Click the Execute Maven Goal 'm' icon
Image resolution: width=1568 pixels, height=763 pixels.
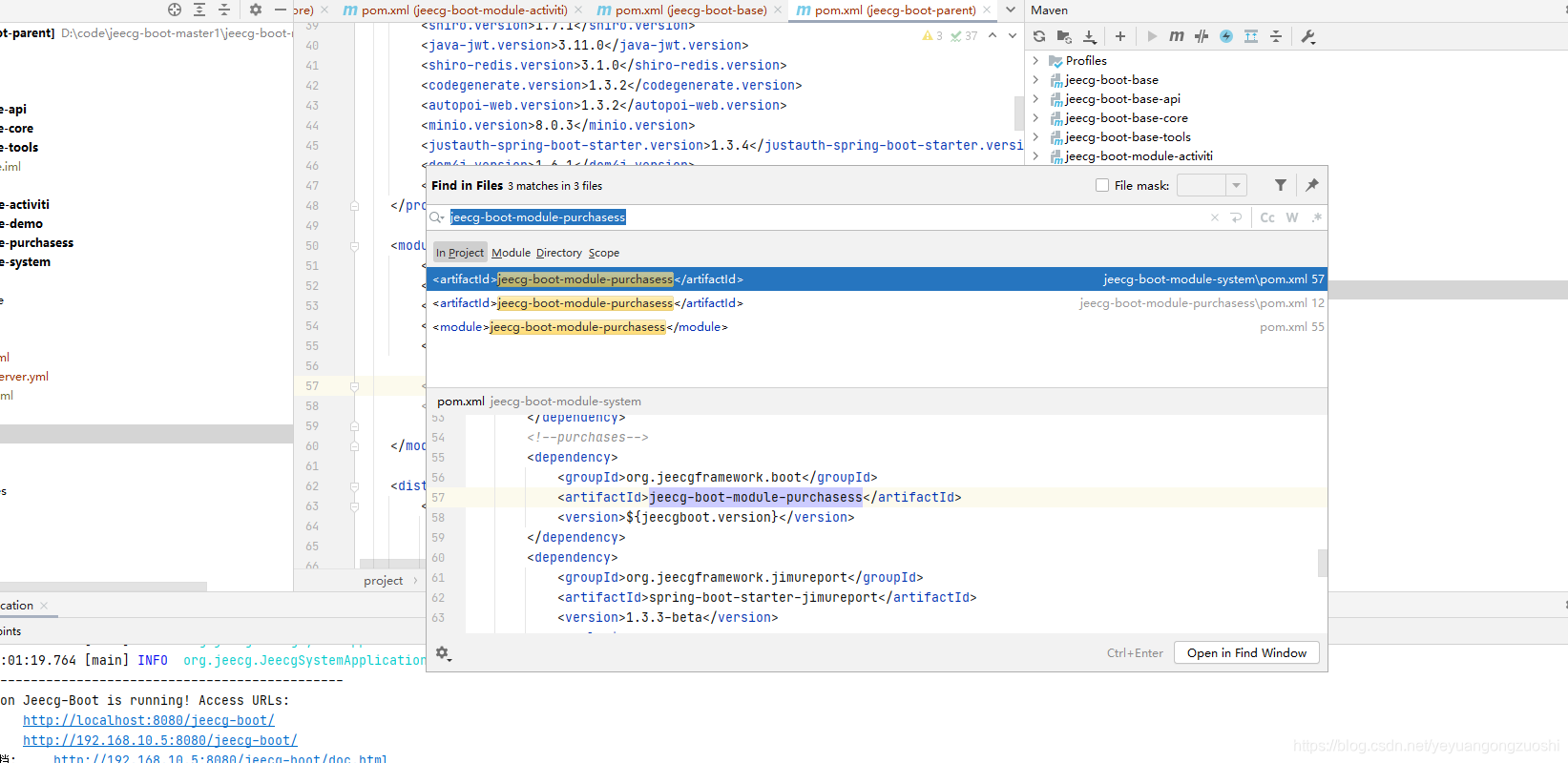click(x=1177, y=36)
